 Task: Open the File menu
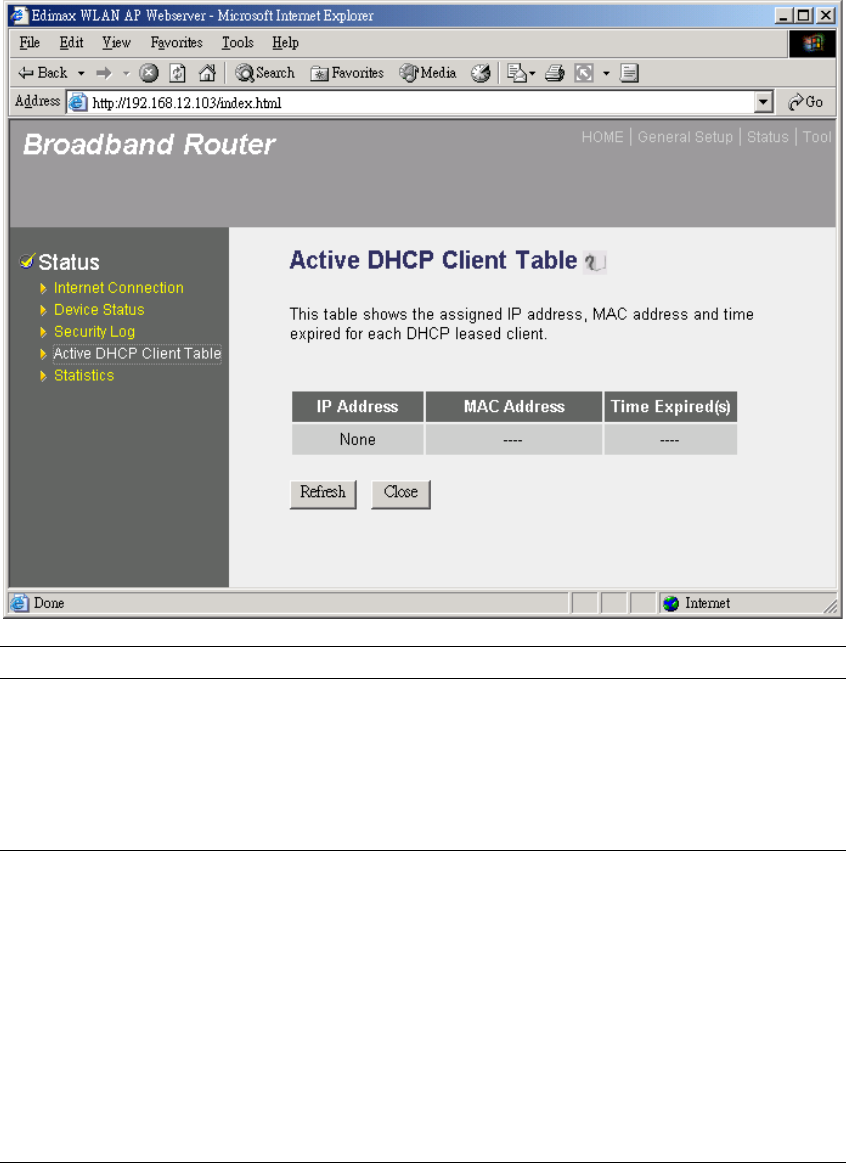coord(30,42)
